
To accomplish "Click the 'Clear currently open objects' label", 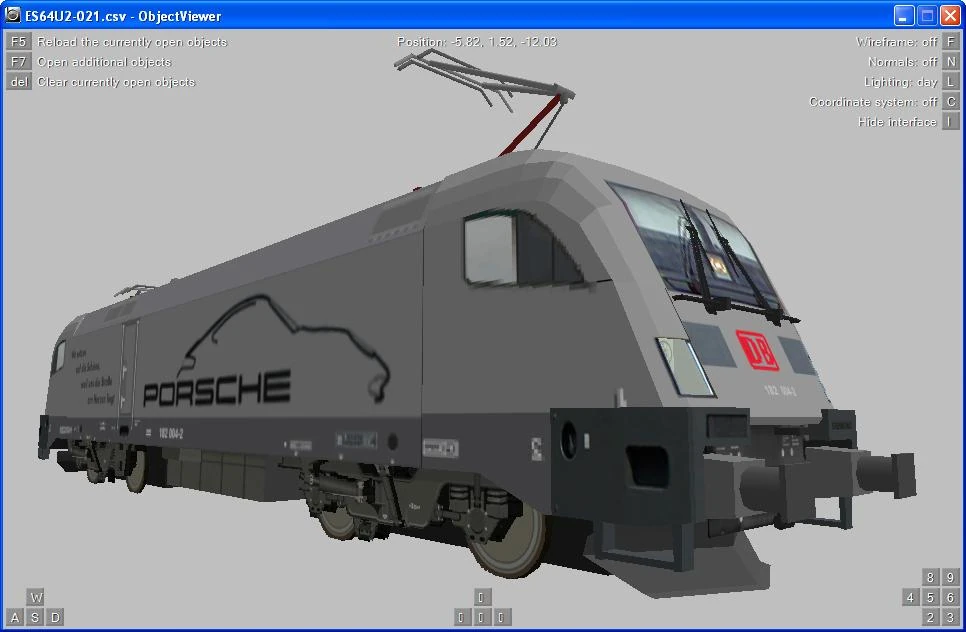I will coord(116,82).
